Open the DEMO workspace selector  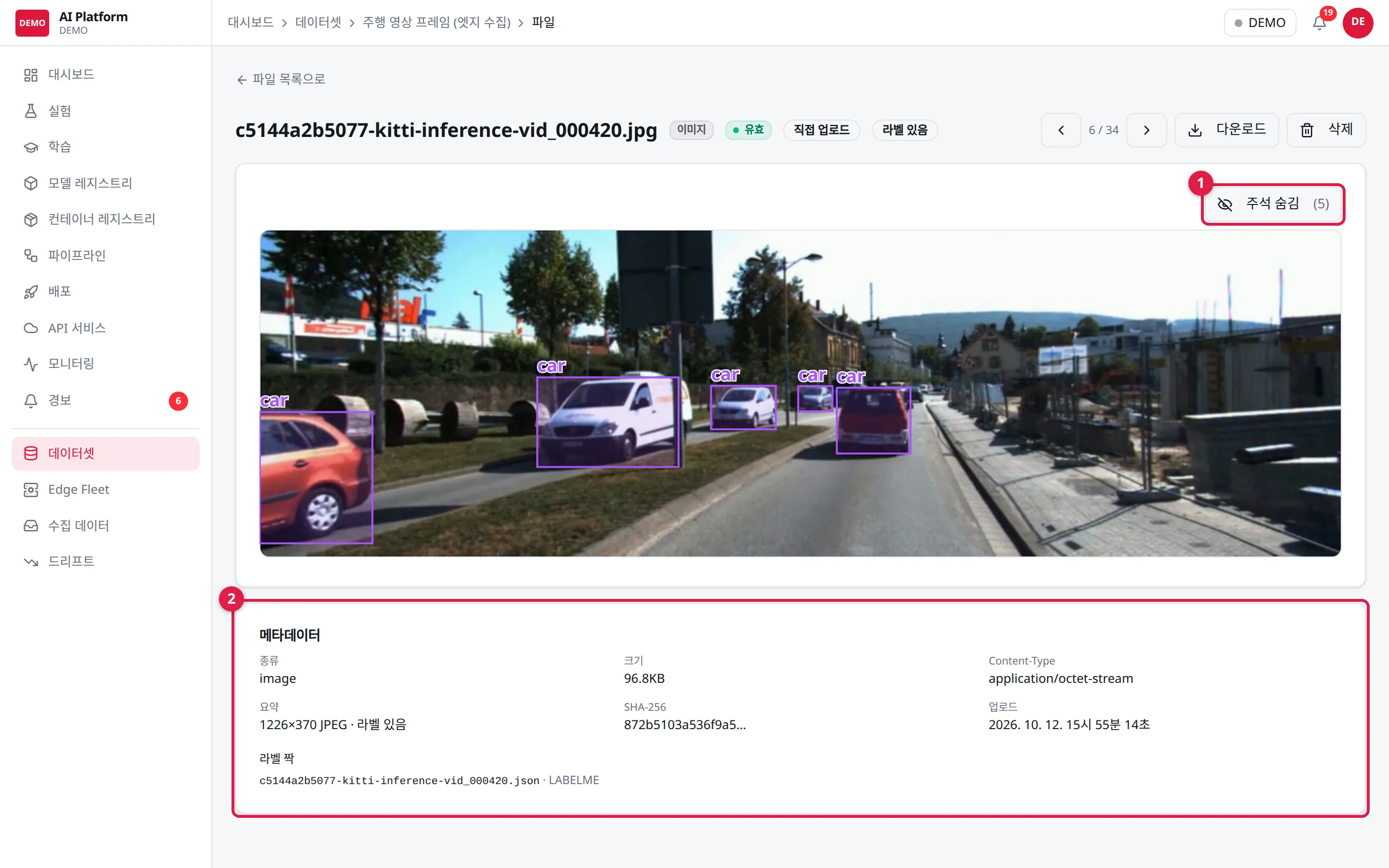click(1260, 23)
